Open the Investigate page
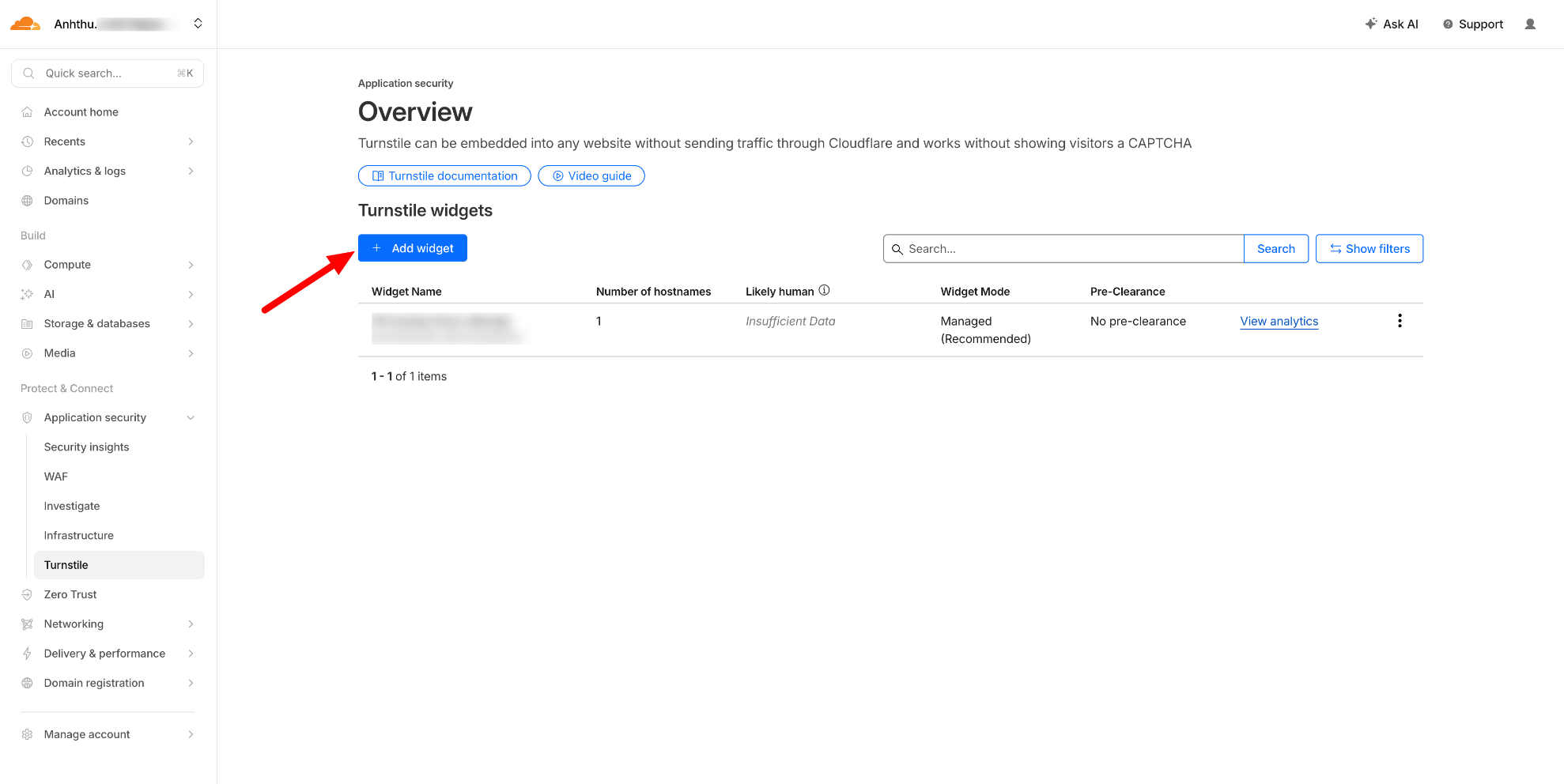 click(x=72, y=506)
